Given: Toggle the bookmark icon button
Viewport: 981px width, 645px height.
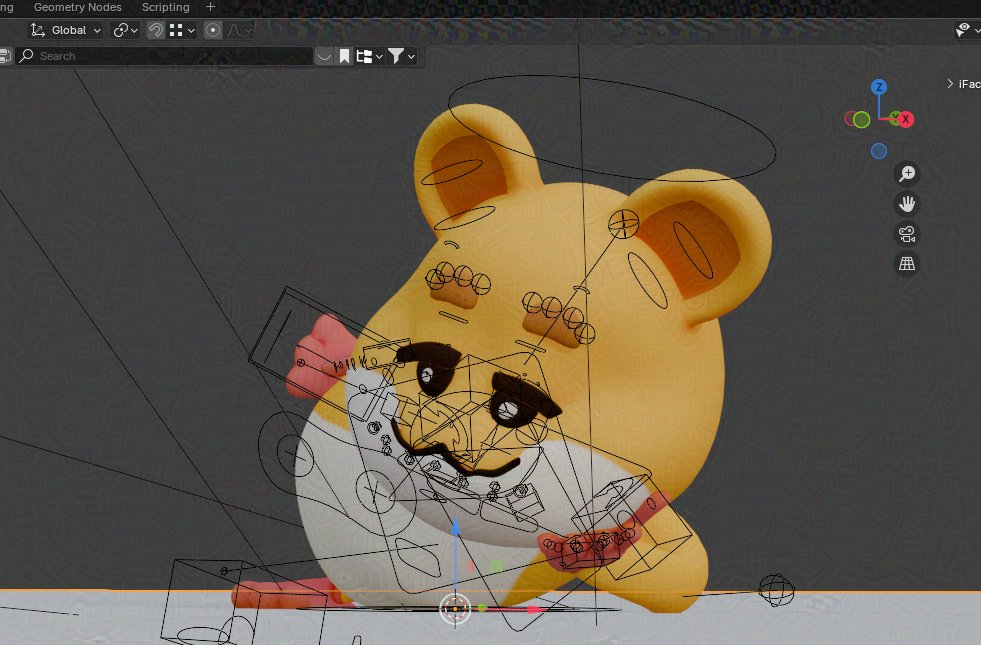Looking at the screenshot, I should coord(344,56).
